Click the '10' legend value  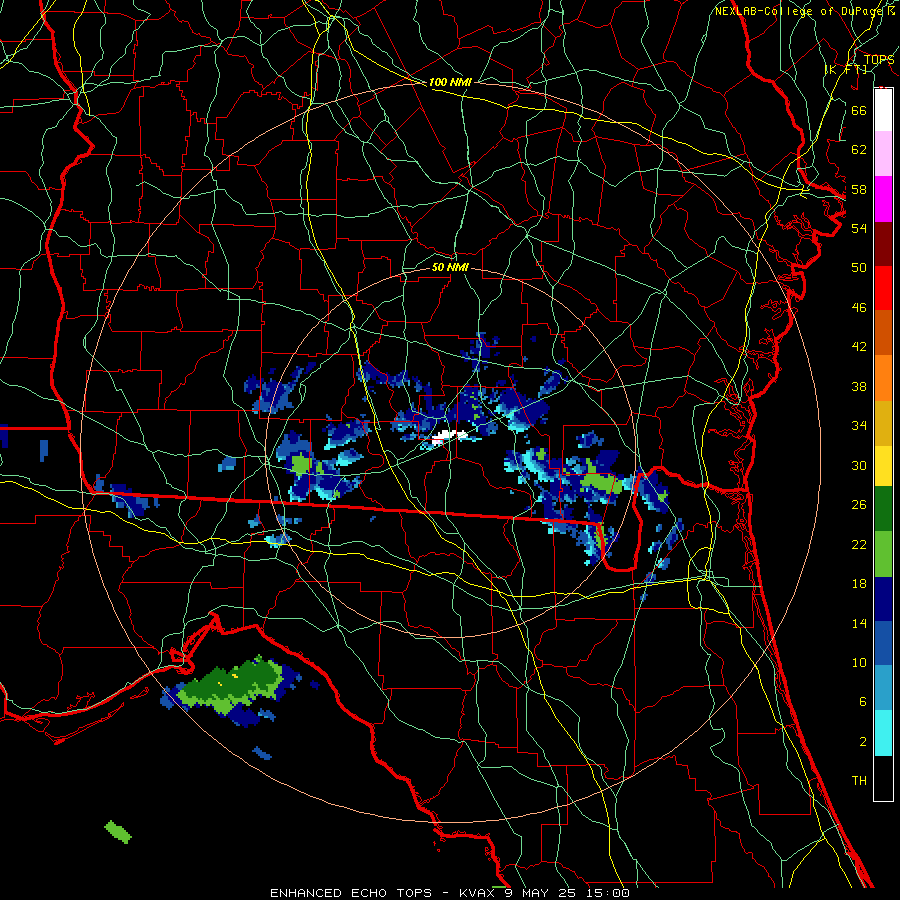(859, 662)
